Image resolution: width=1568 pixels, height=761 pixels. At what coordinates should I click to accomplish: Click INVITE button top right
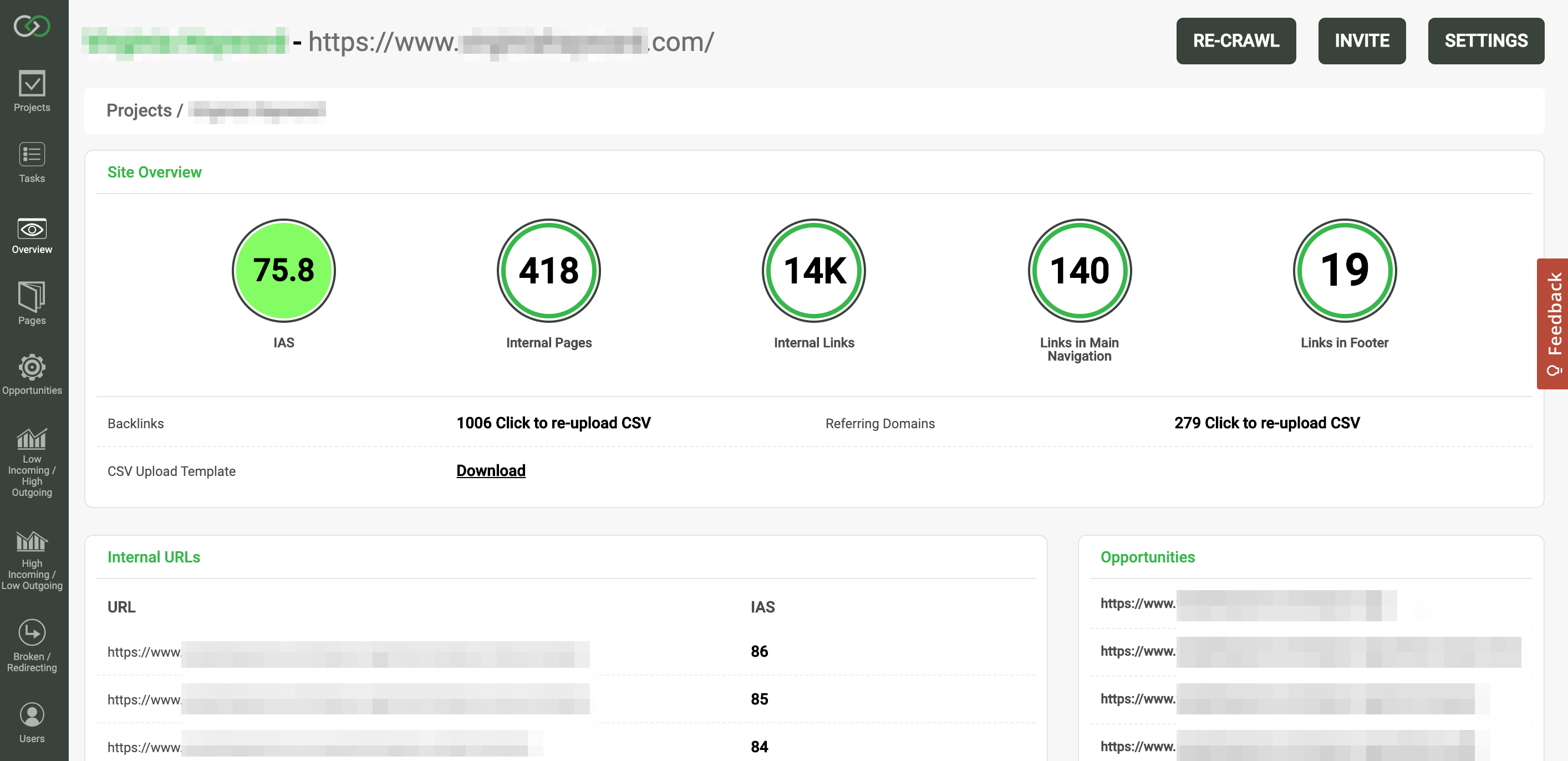[1361, 41]
